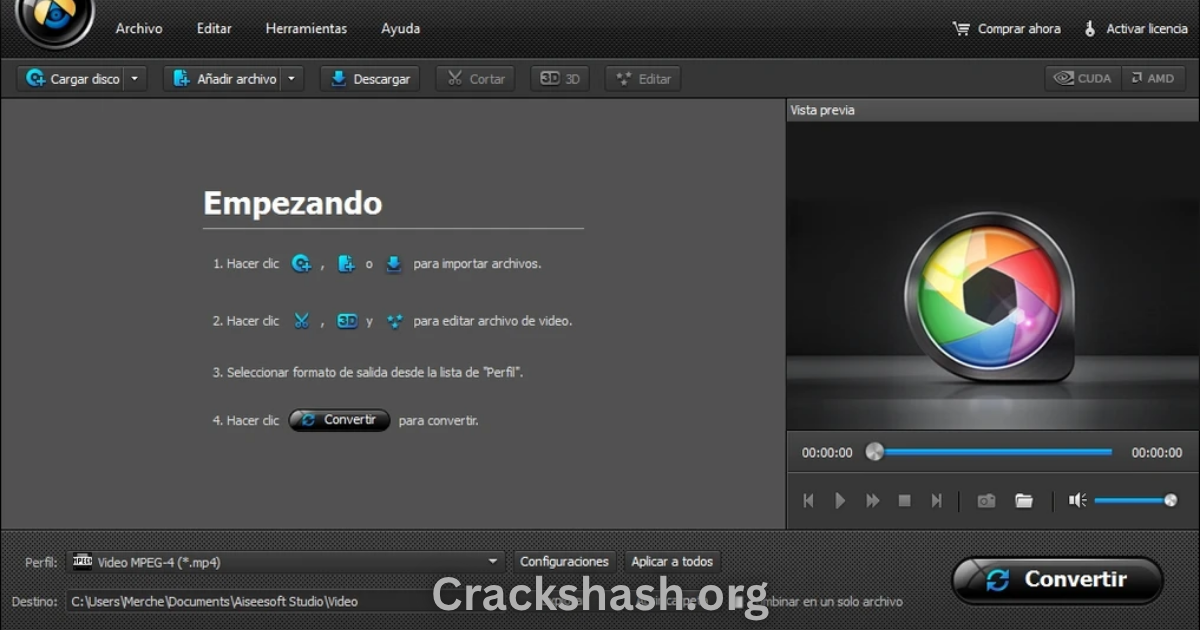
Task: Click the Cargar disco button
Action: [x=72, y=79]
